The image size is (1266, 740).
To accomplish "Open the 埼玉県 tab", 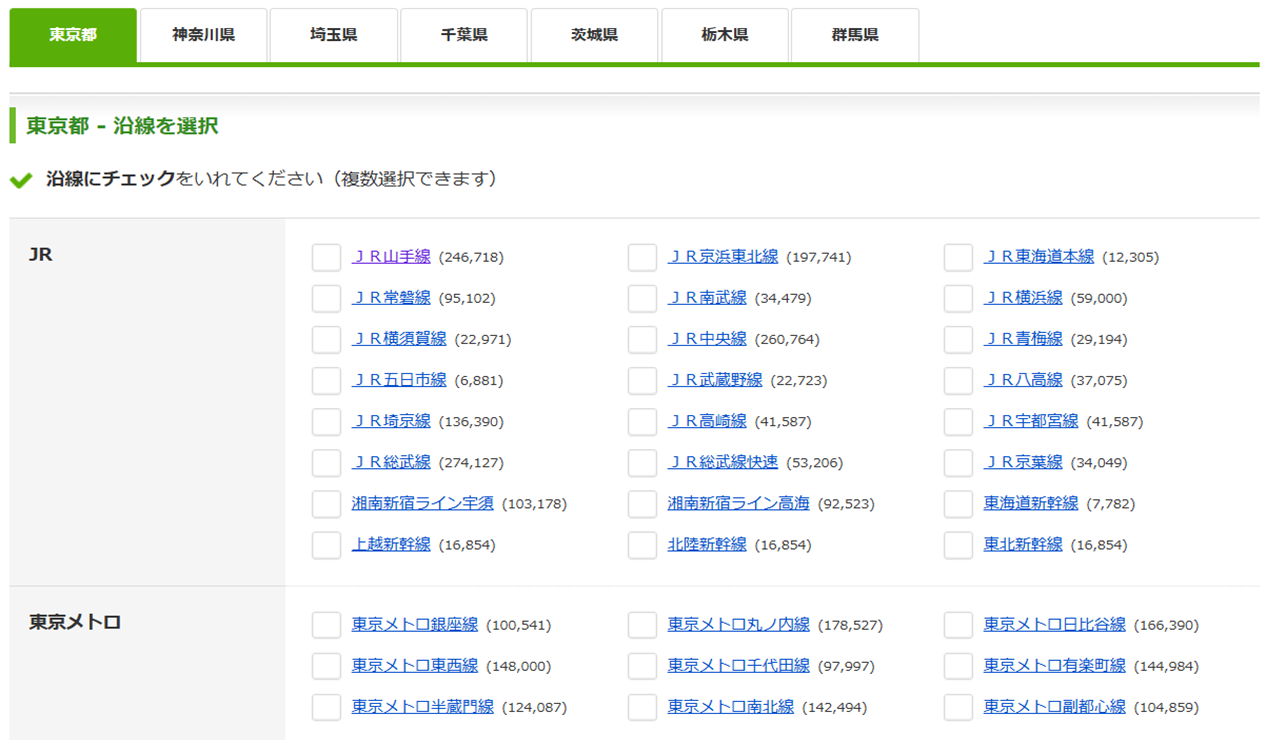I will coord(334,35).
